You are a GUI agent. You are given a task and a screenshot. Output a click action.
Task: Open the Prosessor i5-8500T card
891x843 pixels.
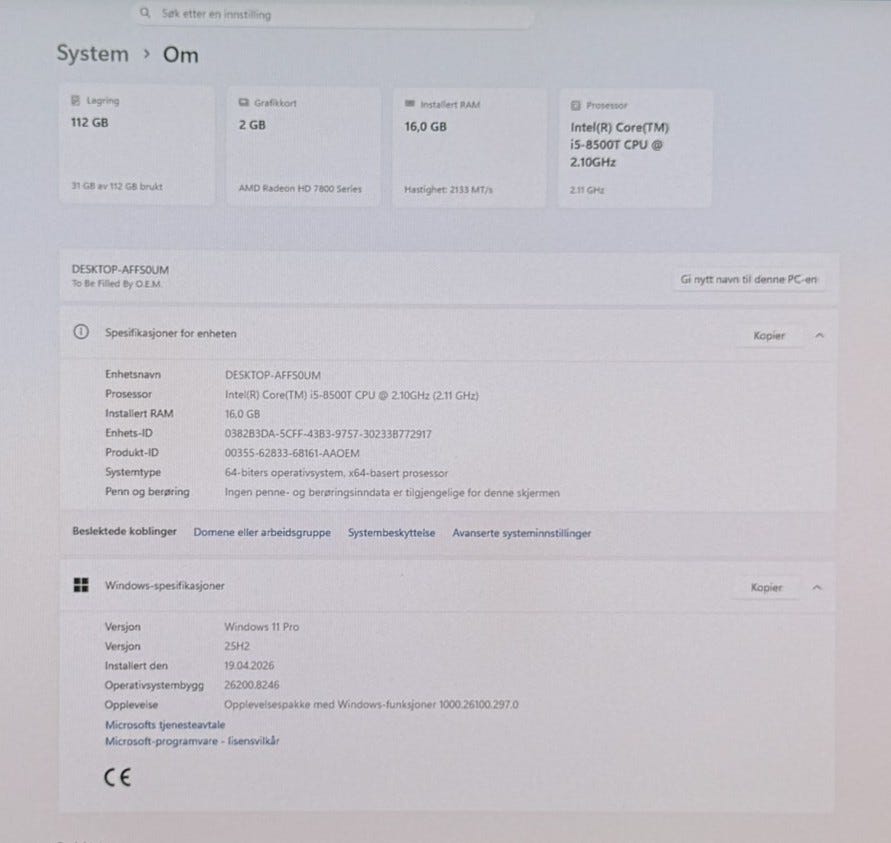click(x=635, y=148)
